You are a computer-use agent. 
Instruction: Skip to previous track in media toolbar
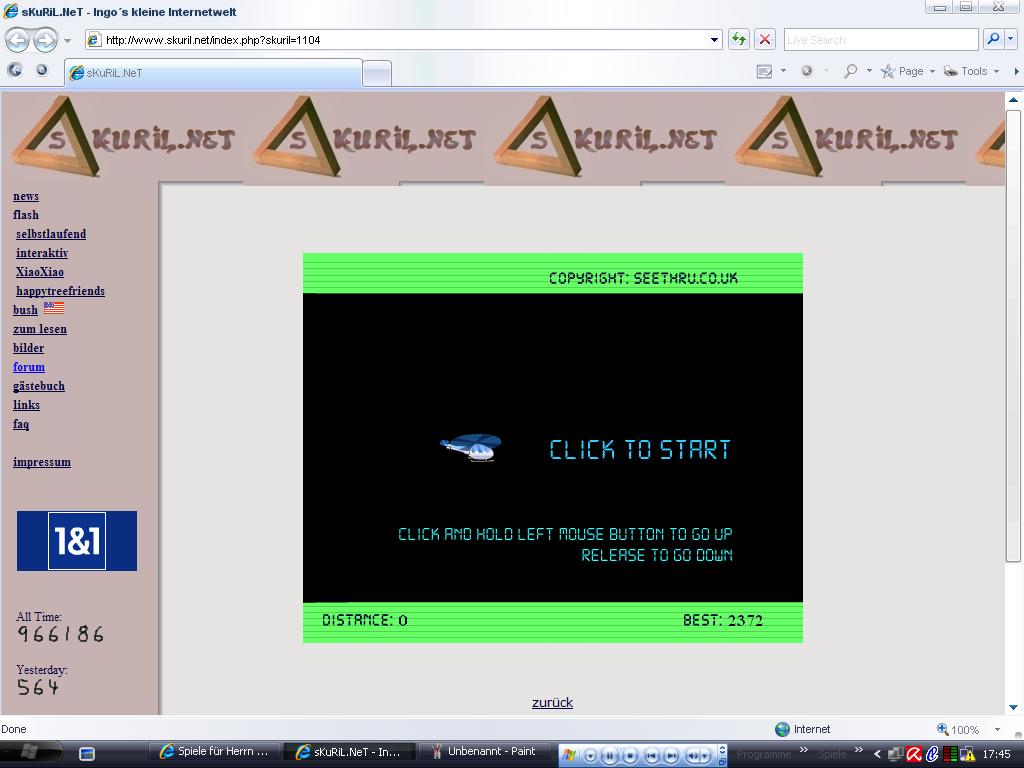pos(652,756)
